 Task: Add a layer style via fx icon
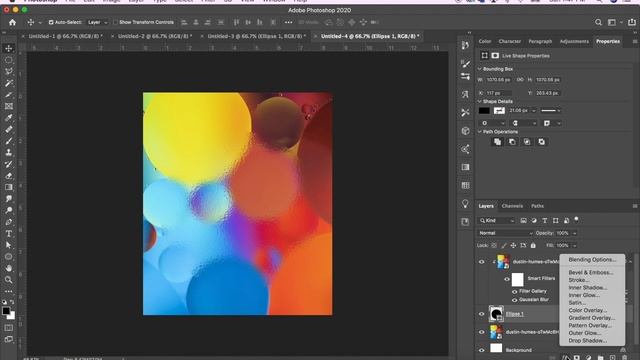click(565, 358)
